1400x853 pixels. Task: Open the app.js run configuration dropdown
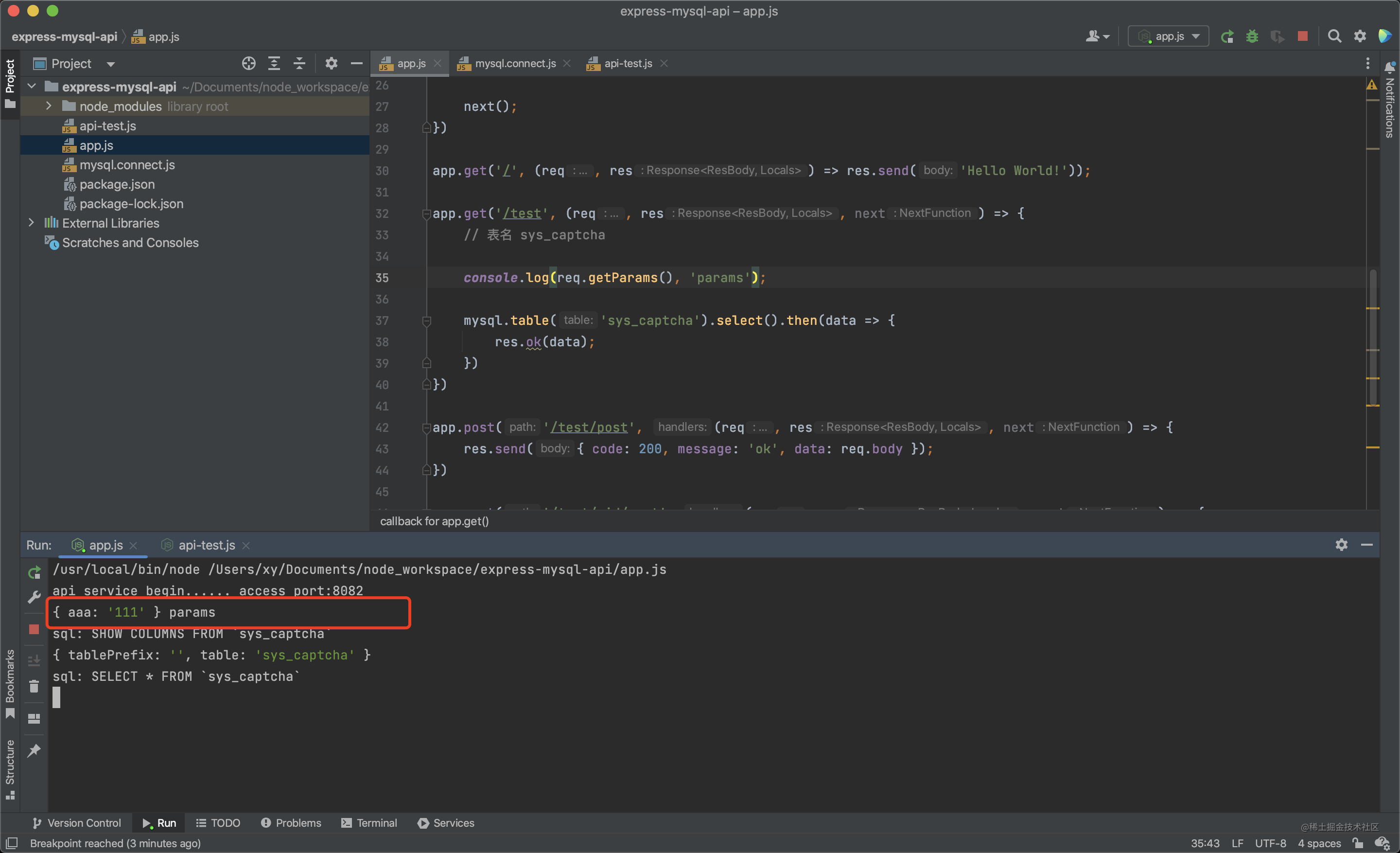(1168, 36)
